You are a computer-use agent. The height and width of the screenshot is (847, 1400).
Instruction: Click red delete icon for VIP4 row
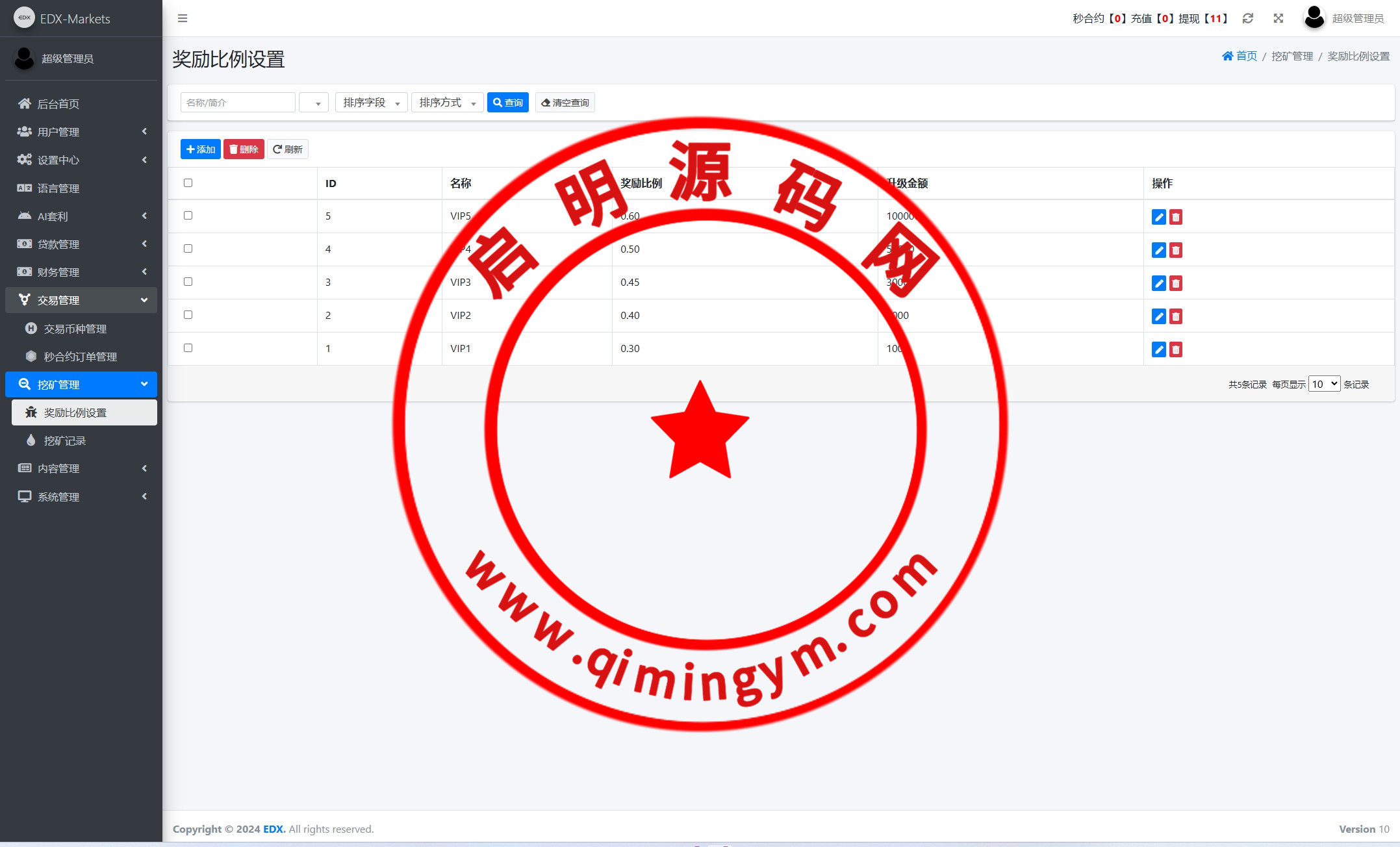(1175, 250)
